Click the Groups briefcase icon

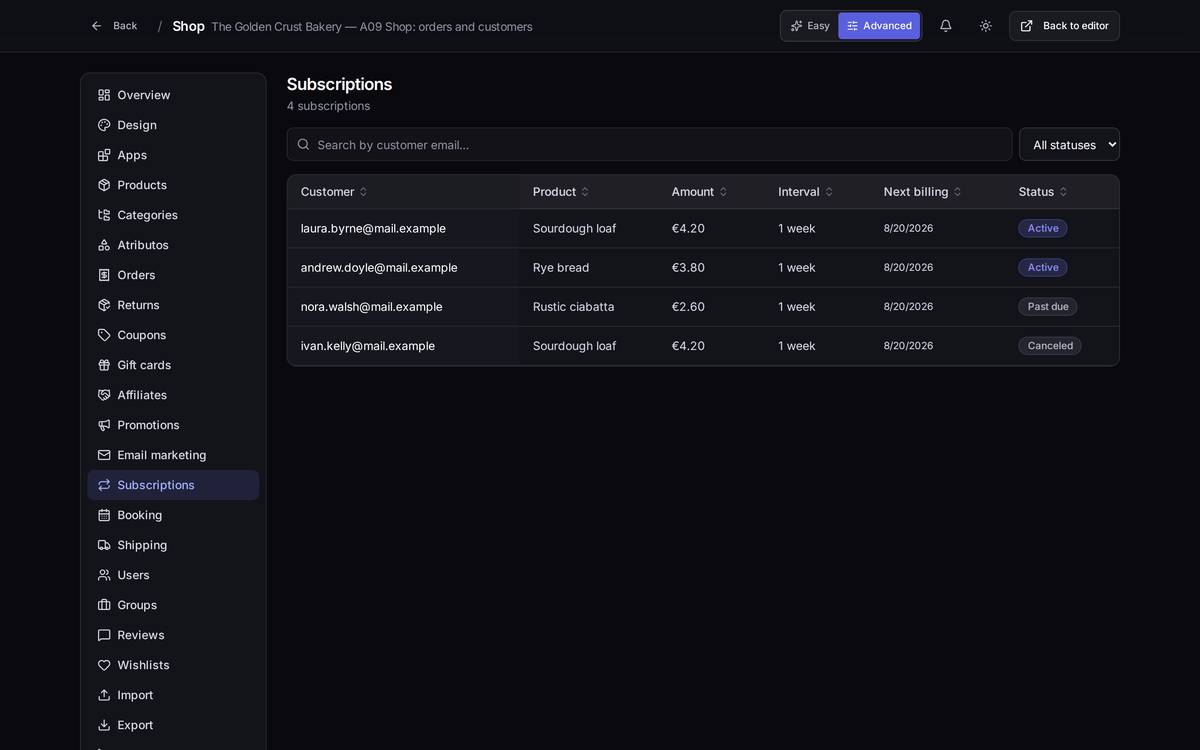coord(104,605)
